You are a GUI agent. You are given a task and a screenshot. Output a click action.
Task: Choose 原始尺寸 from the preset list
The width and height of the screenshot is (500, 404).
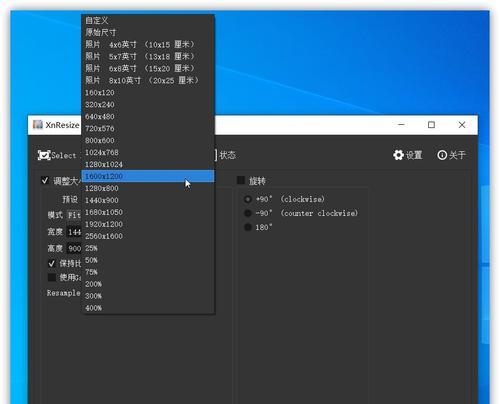pyautogui.click(x=148, y=33)
